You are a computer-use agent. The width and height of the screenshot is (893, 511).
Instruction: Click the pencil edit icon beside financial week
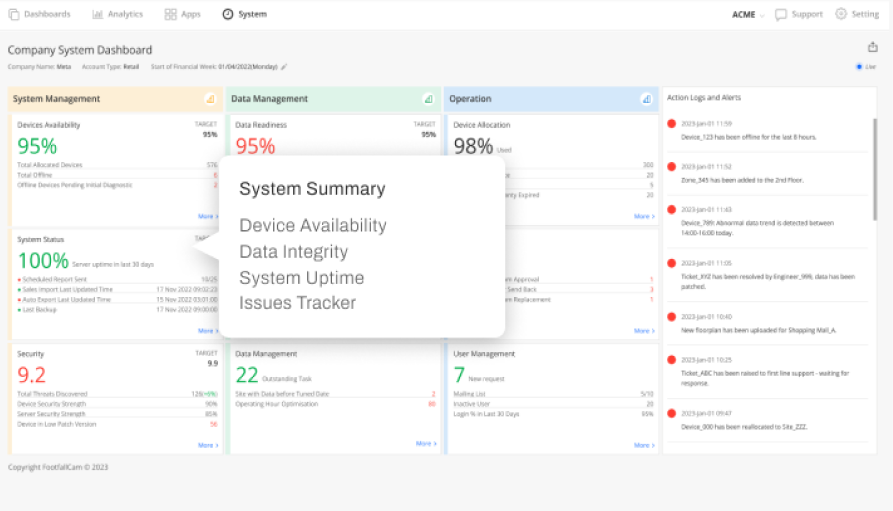click(x=284, y=66)
